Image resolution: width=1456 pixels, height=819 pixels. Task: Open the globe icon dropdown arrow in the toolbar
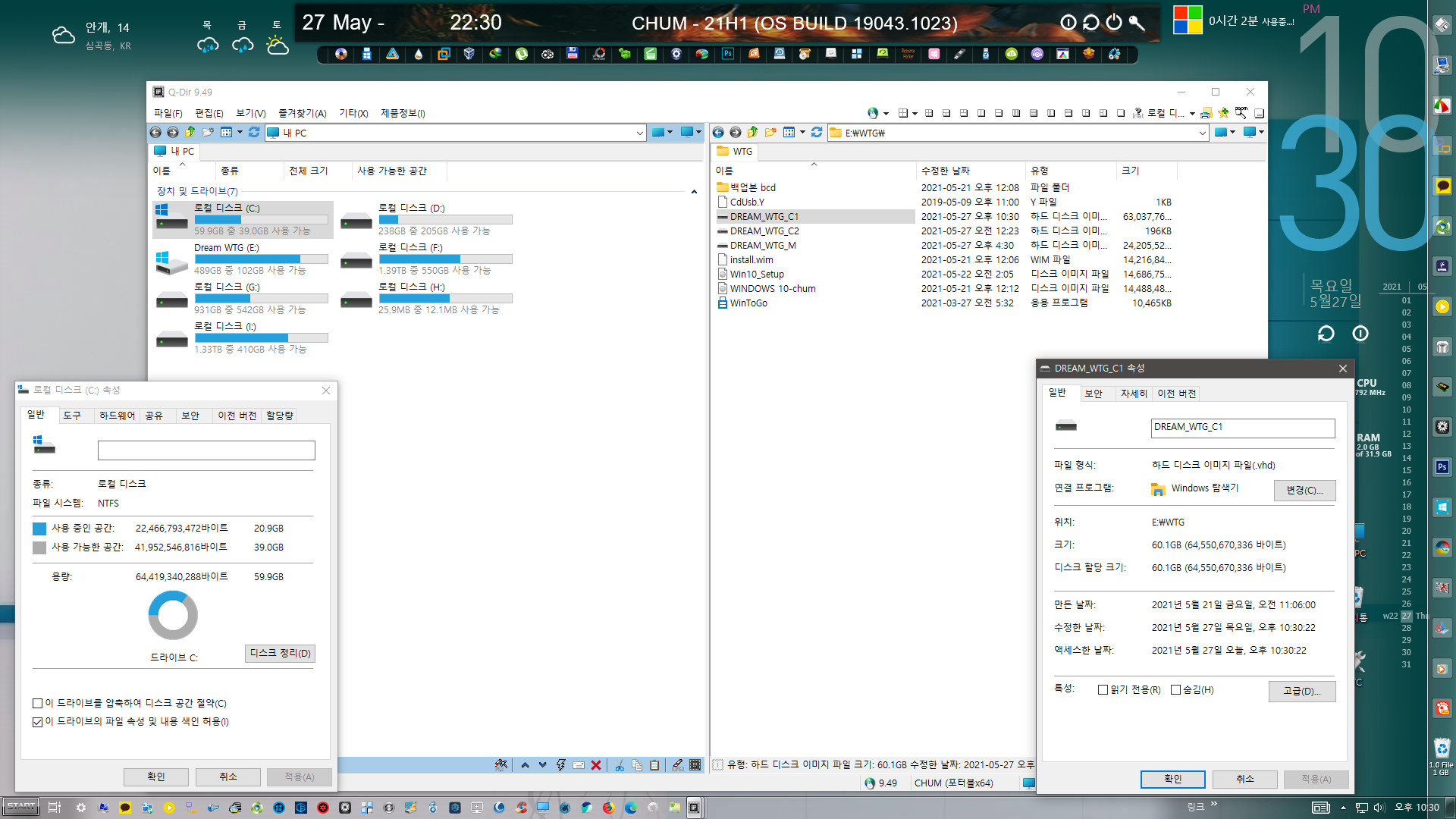tap(886, 114)
